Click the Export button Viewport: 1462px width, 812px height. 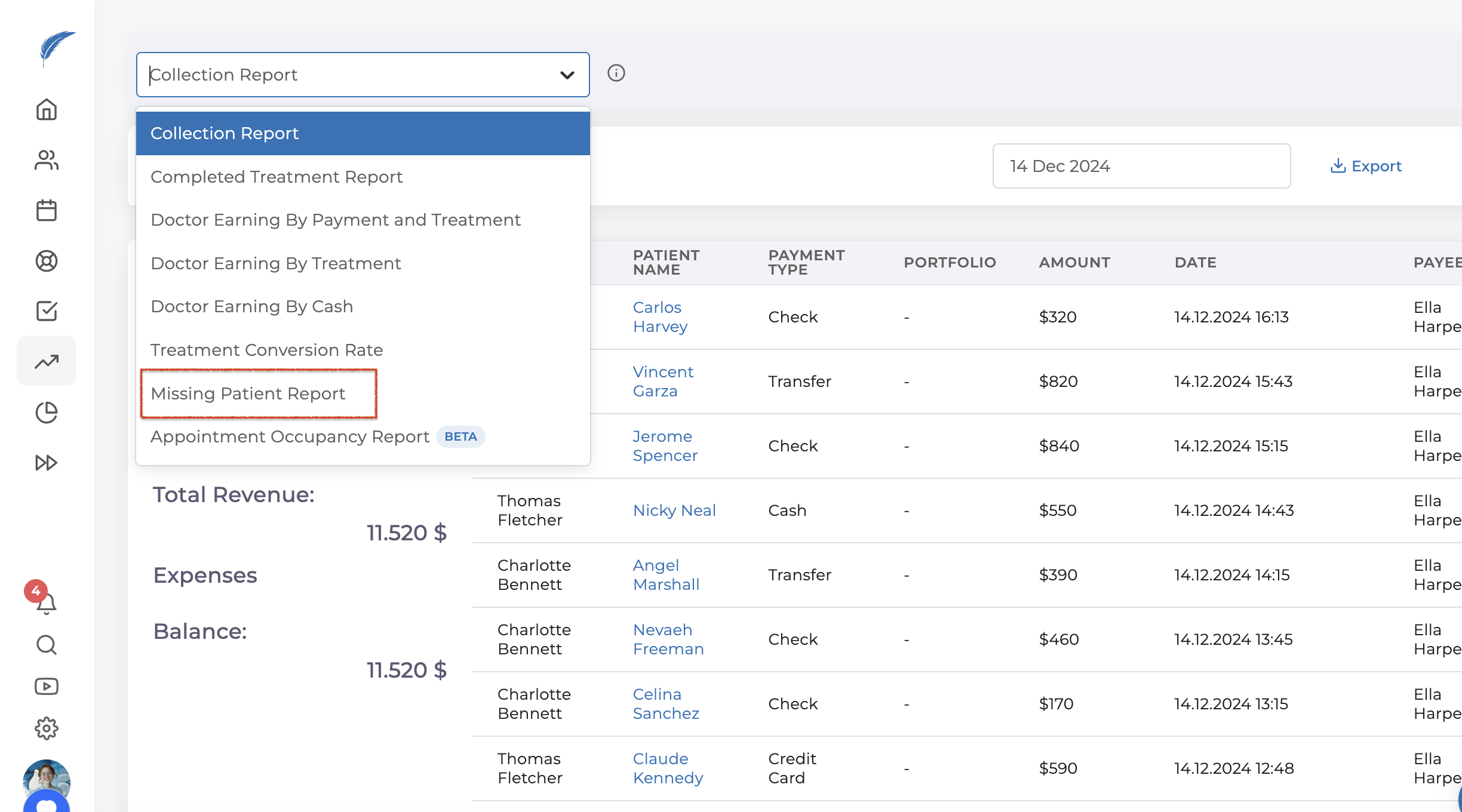1366,166
